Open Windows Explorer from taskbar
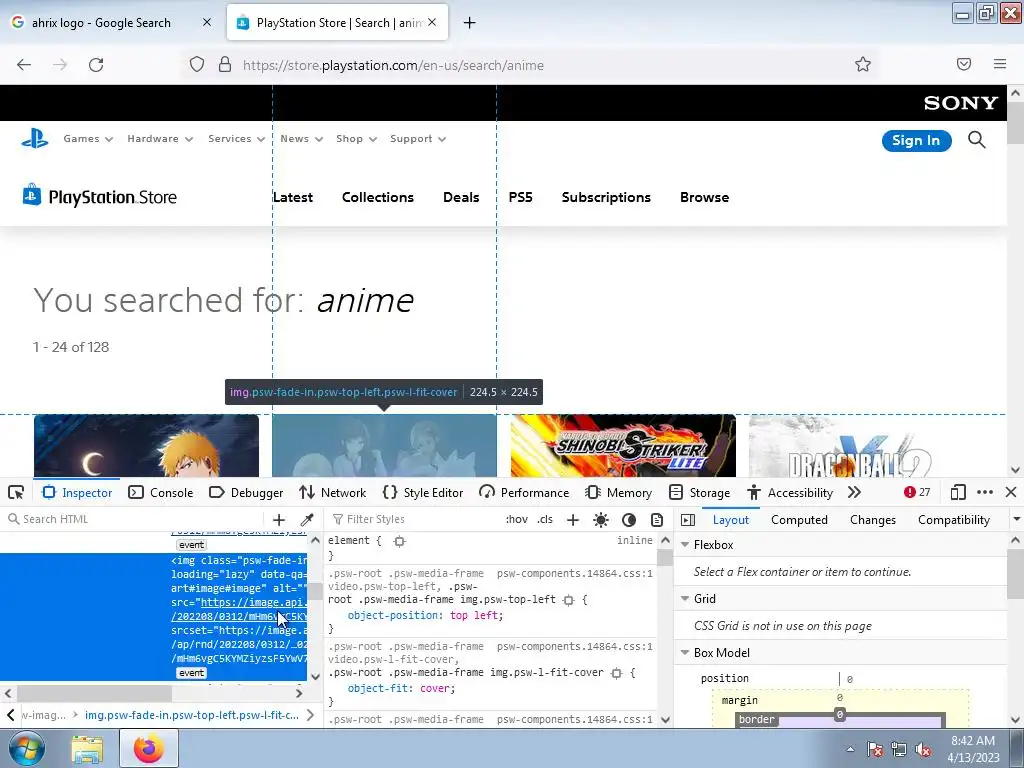Image resolution: width=1024 pixels, height=768 pixels. (x=87, y=748)
